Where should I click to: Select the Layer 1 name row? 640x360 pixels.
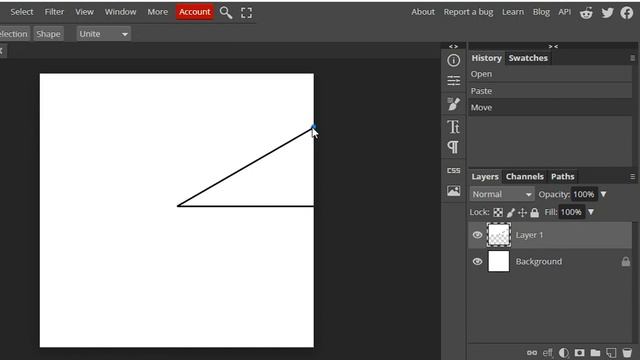pyautogui.click(x=550, y=235)
